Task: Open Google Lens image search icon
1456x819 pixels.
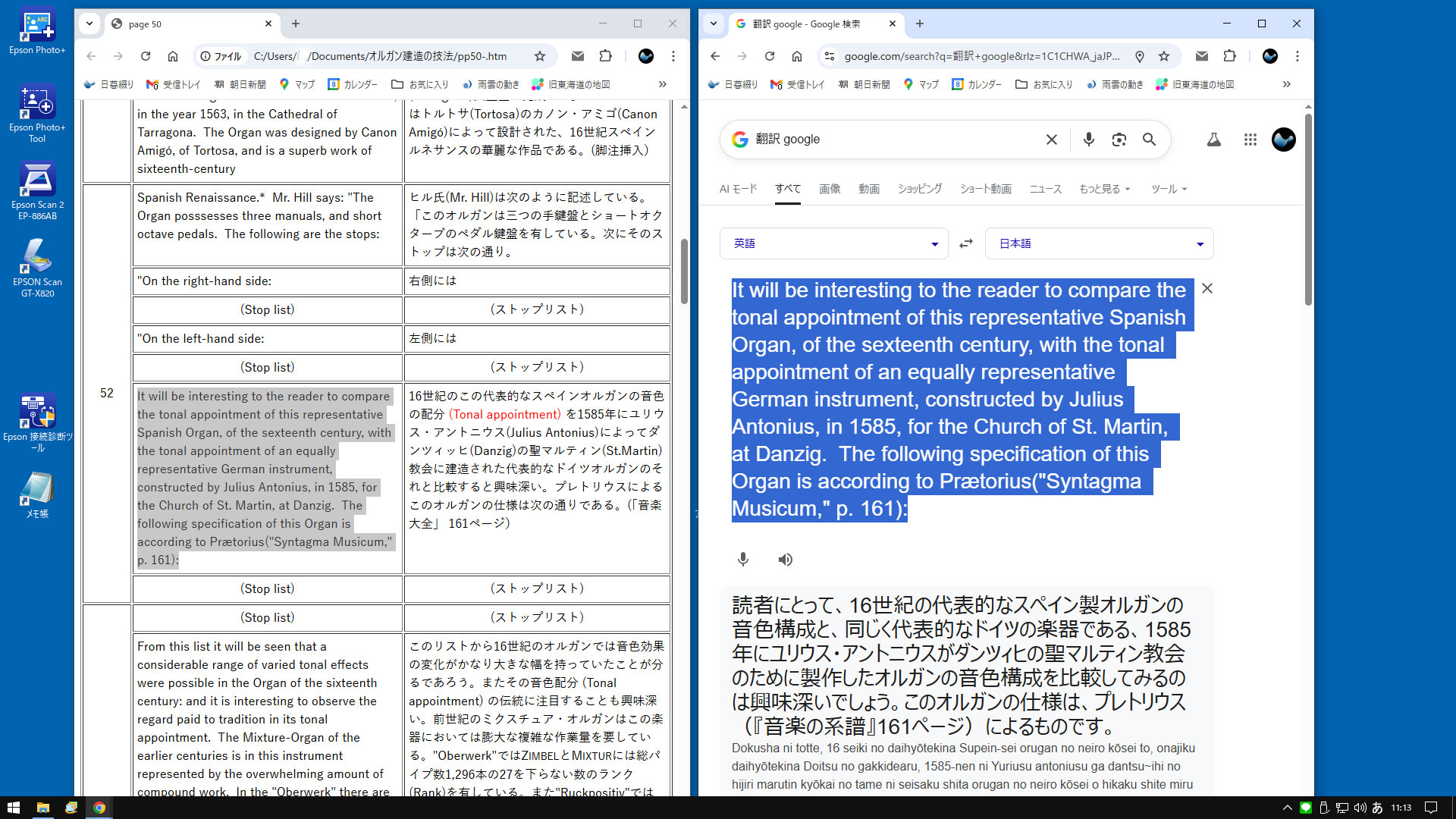Action: coord(1119,140)
